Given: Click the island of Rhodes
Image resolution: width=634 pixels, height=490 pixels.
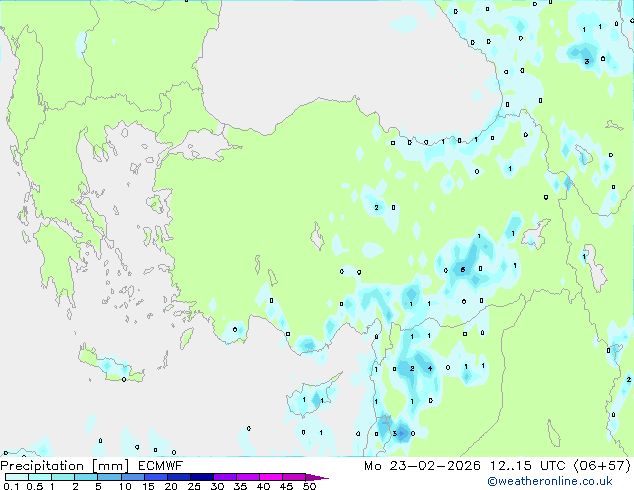Looking at the screenshot, I should tap(186, 338).
